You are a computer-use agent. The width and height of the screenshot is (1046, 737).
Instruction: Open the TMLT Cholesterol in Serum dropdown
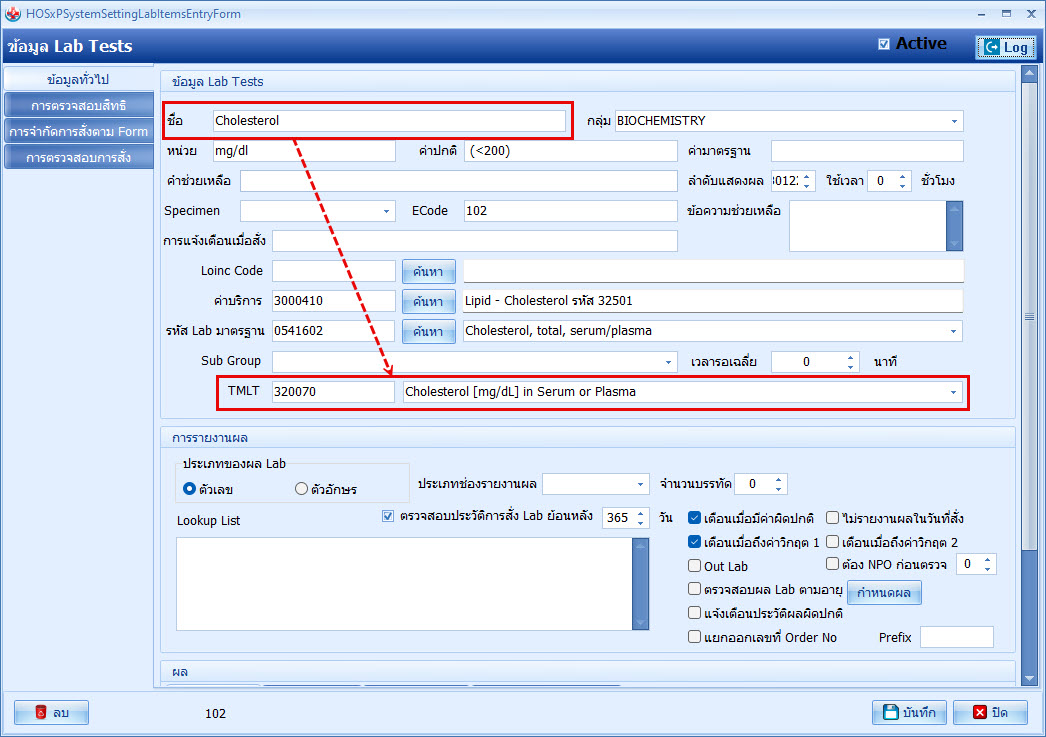pos(953,392)
